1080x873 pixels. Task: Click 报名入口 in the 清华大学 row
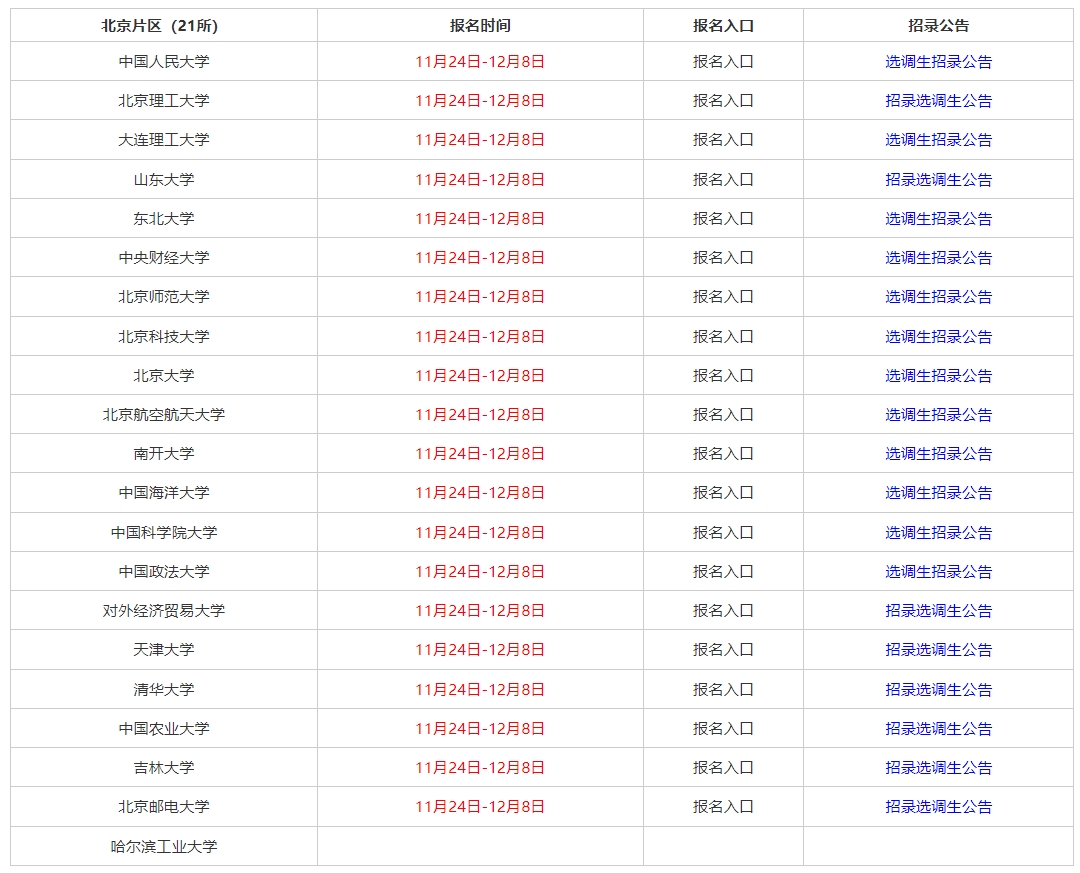click(x=723, y=690)
